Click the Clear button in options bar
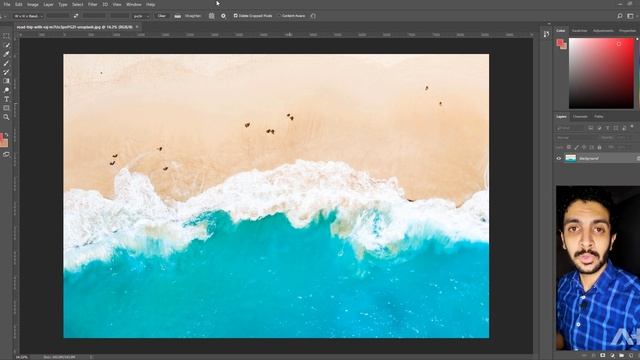 click(162, 16)
